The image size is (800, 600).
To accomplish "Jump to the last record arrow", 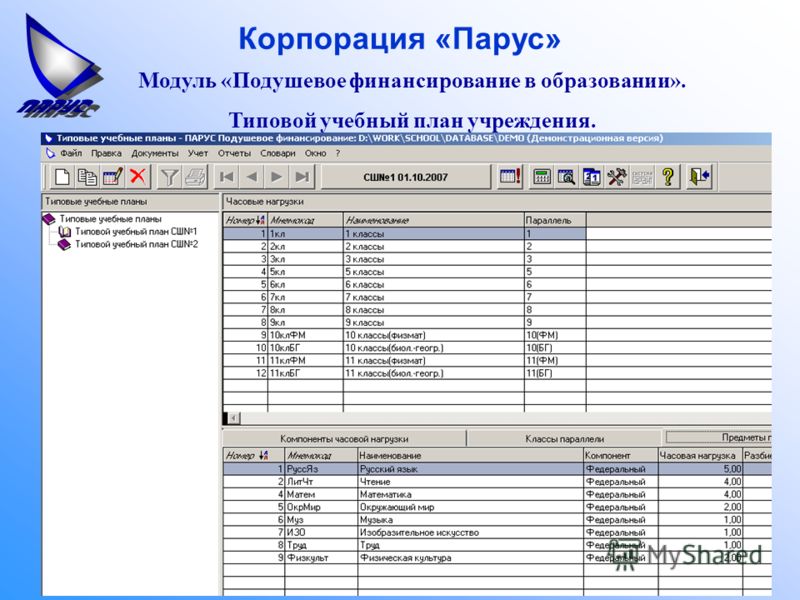I will 303,177.
